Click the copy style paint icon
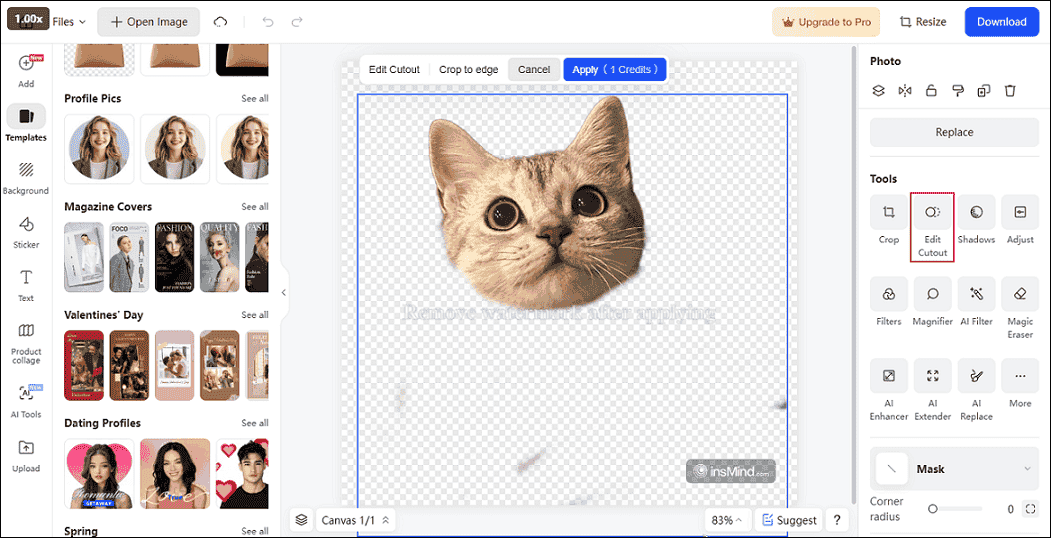Viewport: 1051px width, 538px height. coord(957,90)
